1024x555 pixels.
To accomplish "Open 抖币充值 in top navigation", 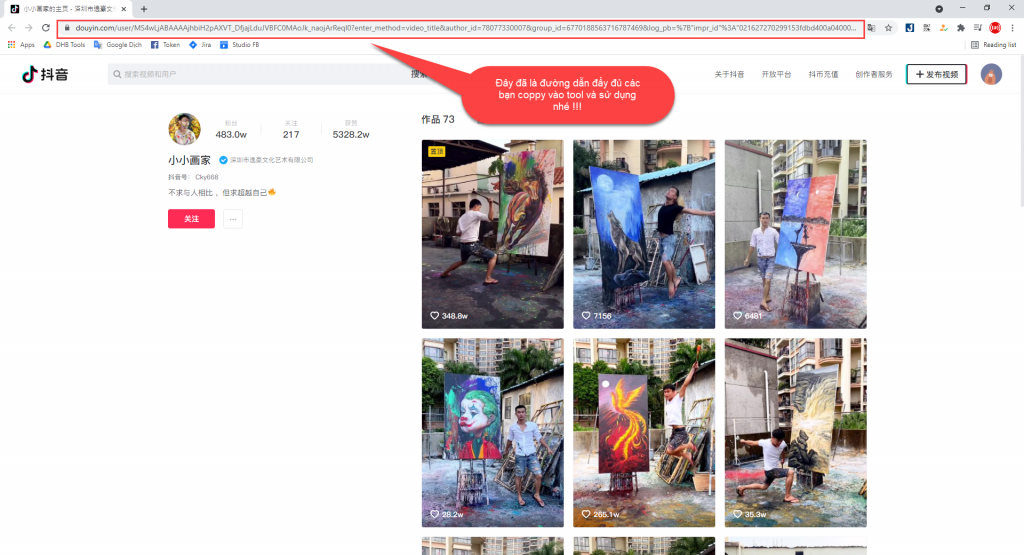I will (823, 74).
